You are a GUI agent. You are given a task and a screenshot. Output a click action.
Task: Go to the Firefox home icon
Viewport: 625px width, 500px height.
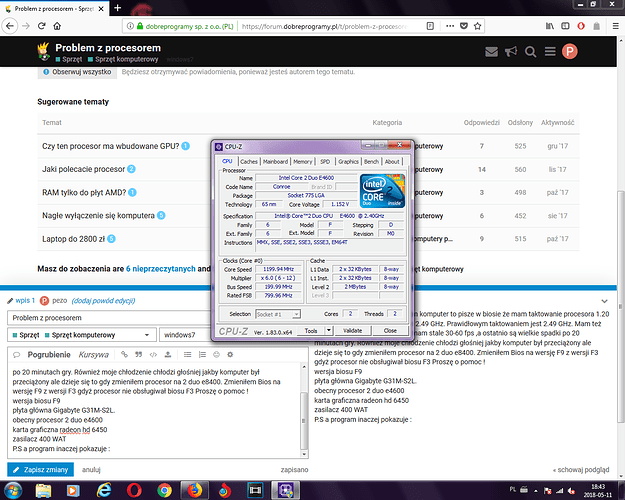pyautogui.click(x=57, y=26)
